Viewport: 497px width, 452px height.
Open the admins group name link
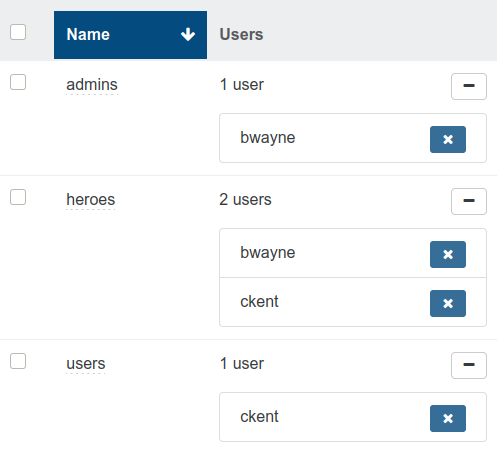coord(92,85)
